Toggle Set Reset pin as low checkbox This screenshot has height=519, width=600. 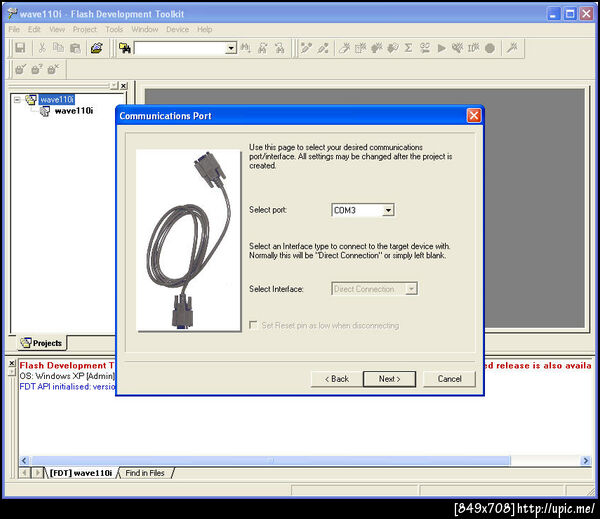coord(253,325)
